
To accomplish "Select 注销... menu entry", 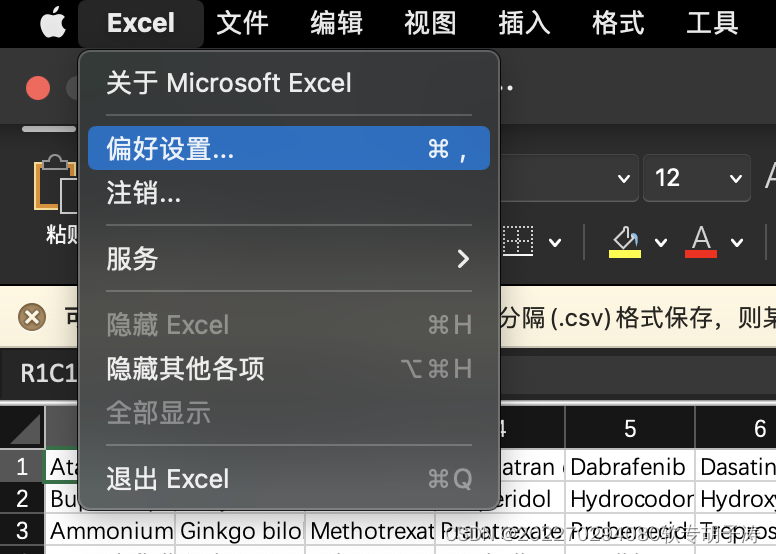I will (289, 192).
